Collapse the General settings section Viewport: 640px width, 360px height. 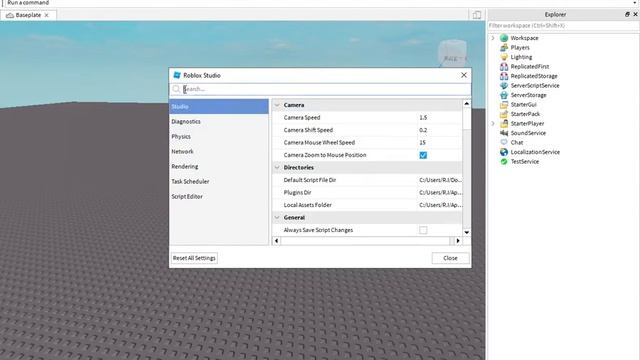click(277, 218)
